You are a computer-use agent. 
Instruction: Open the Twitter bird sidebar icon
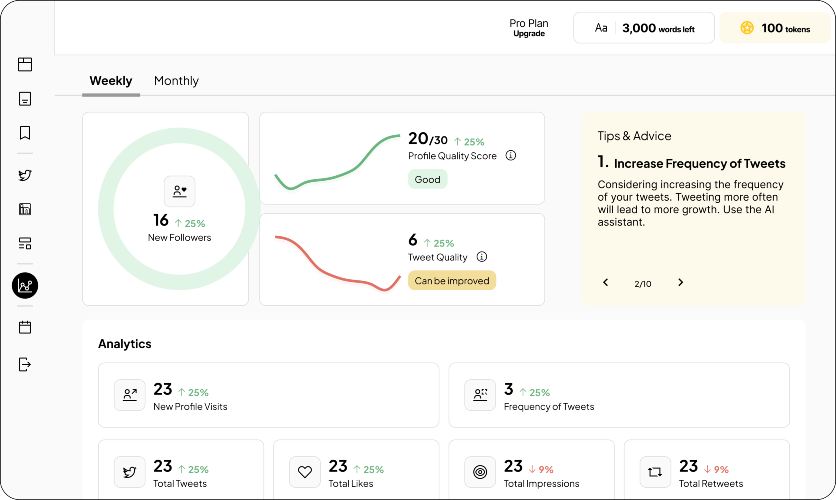[25, 175]
